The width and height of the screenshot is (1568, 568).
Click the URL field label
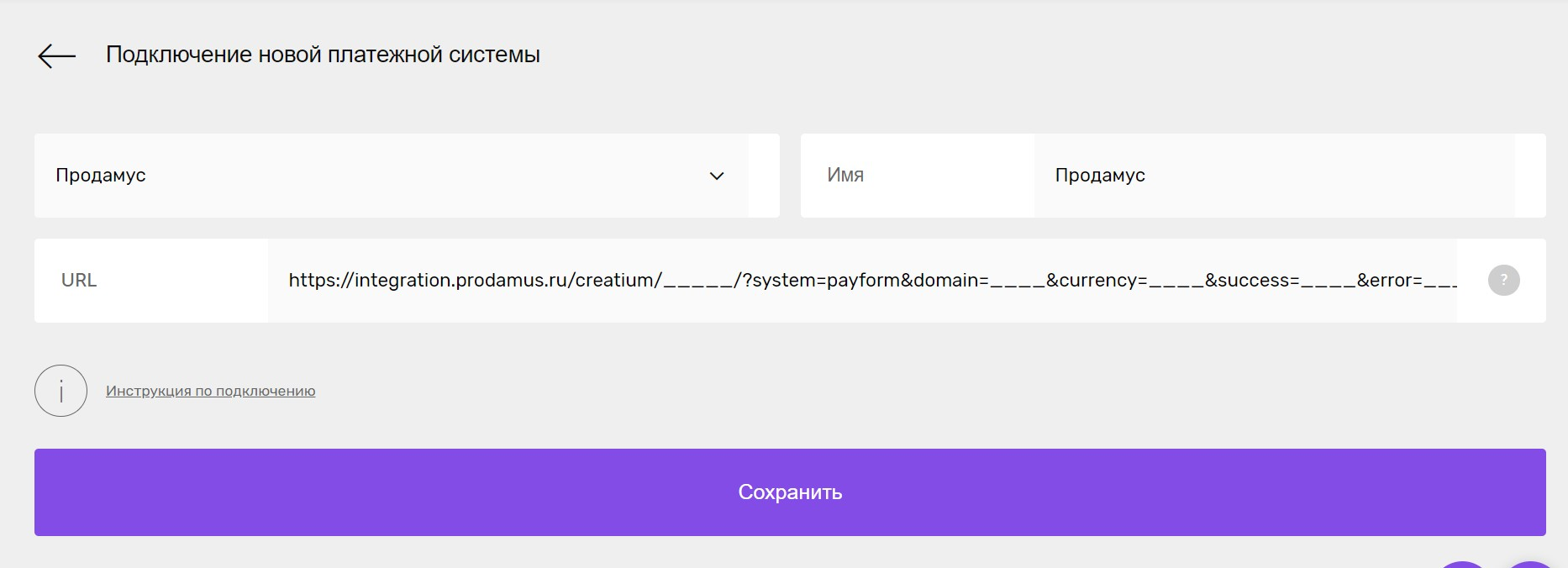click(x=79, y=281)
